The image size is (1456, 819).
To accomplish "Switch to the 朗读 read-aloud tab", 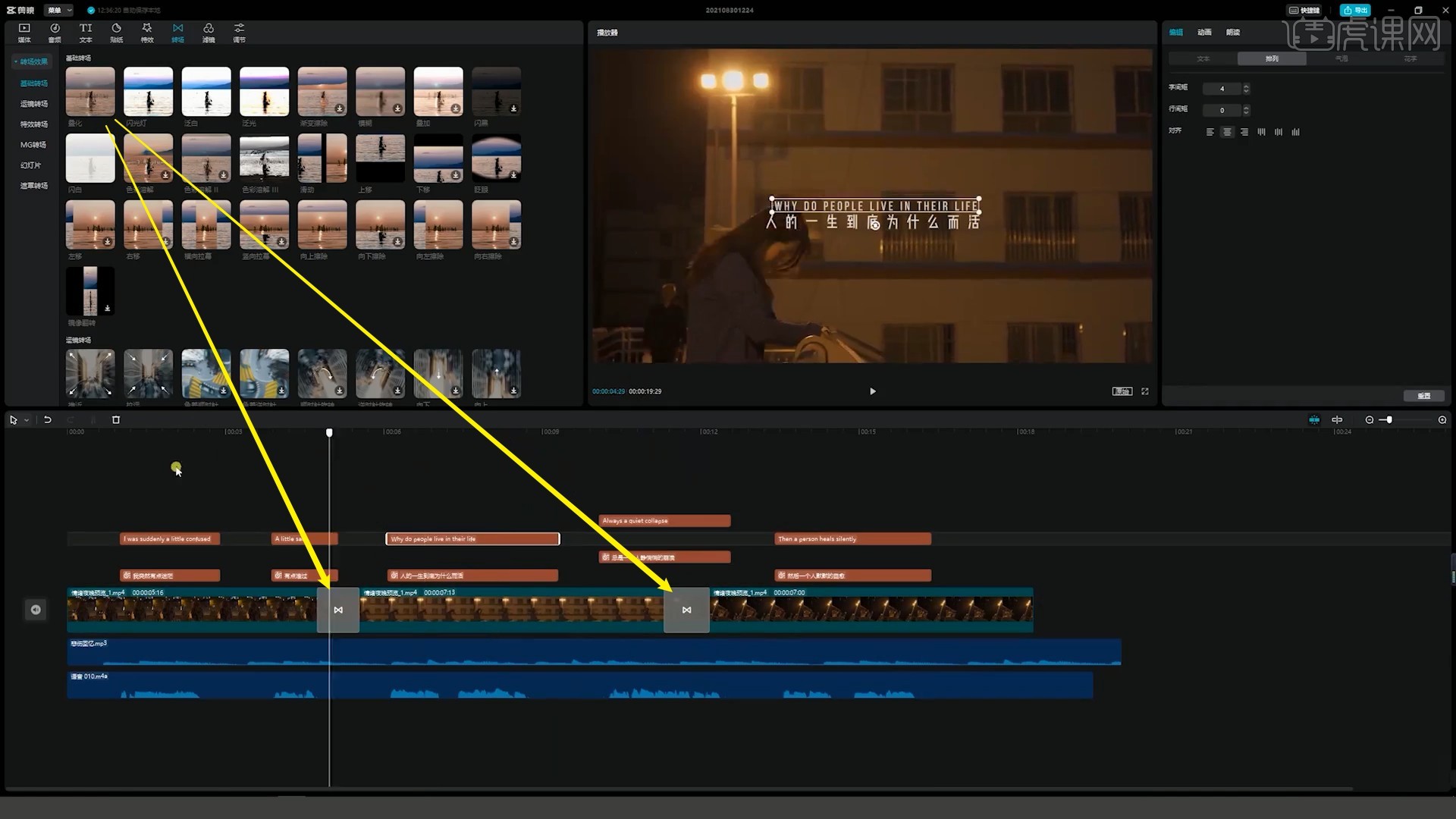I will point(1233,32).
